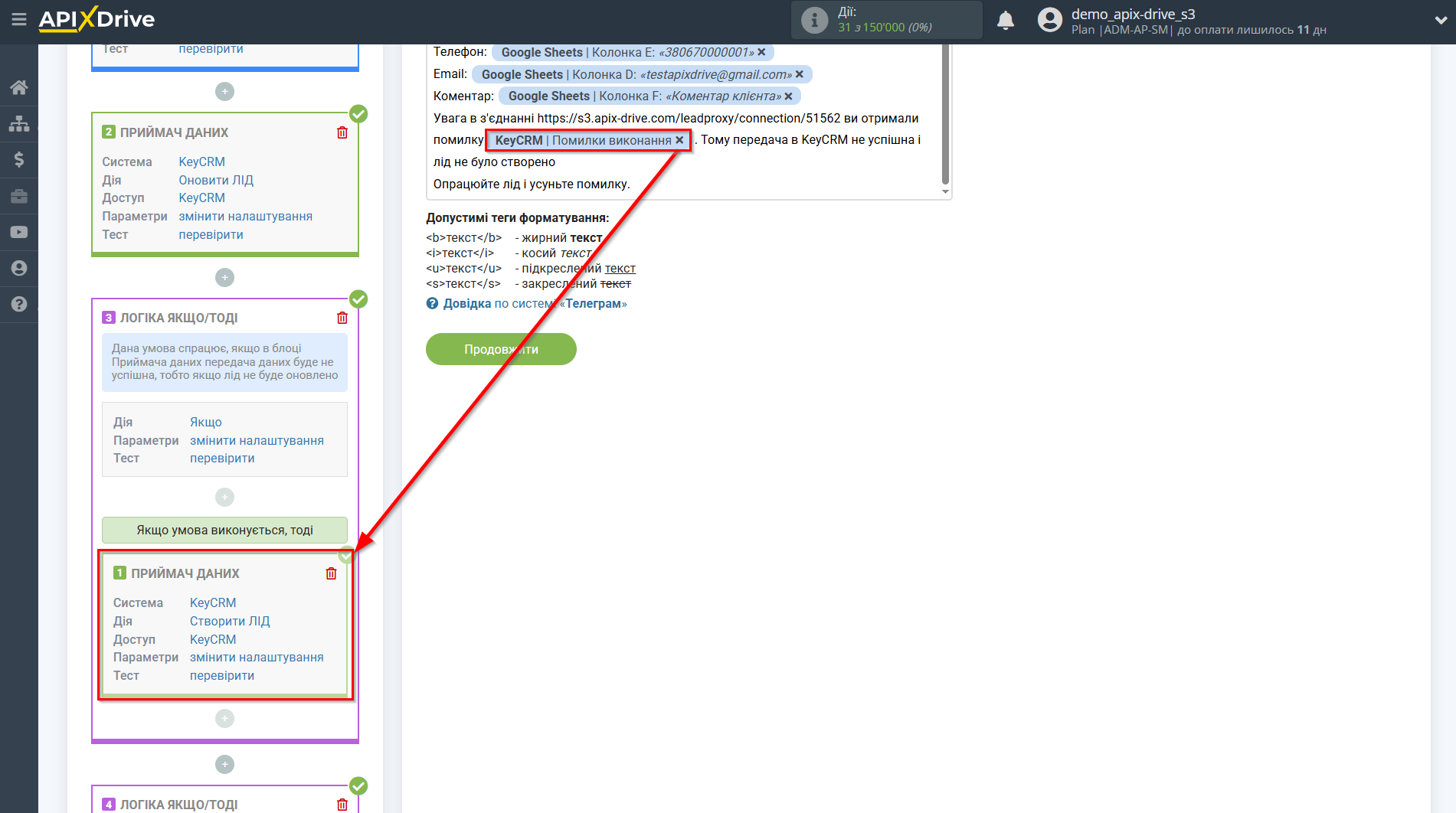Open the notifications bell

1006,21
